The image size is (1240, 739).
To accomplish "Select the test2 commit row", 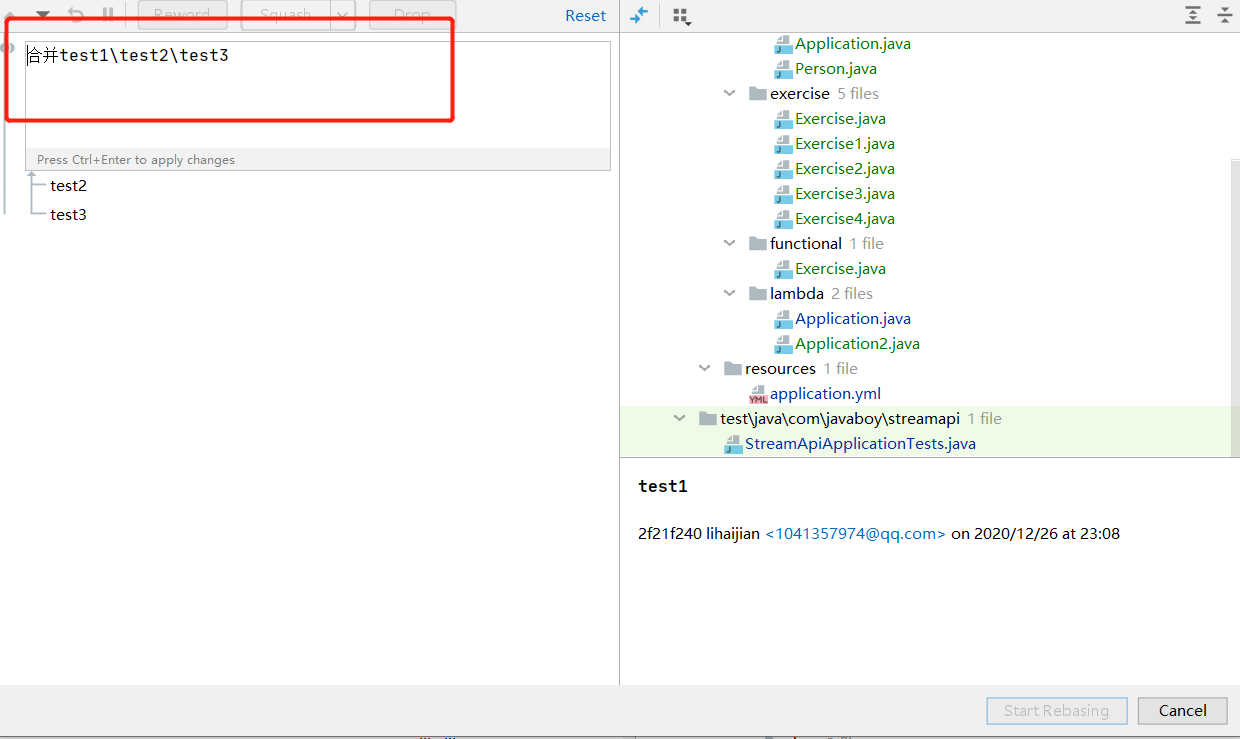I will (68, 186).
